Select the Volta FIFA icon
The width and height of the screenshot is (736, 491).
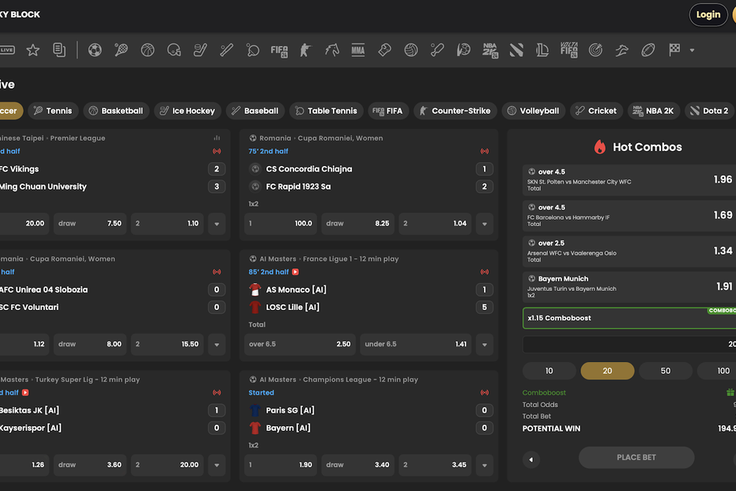[569, 50]
